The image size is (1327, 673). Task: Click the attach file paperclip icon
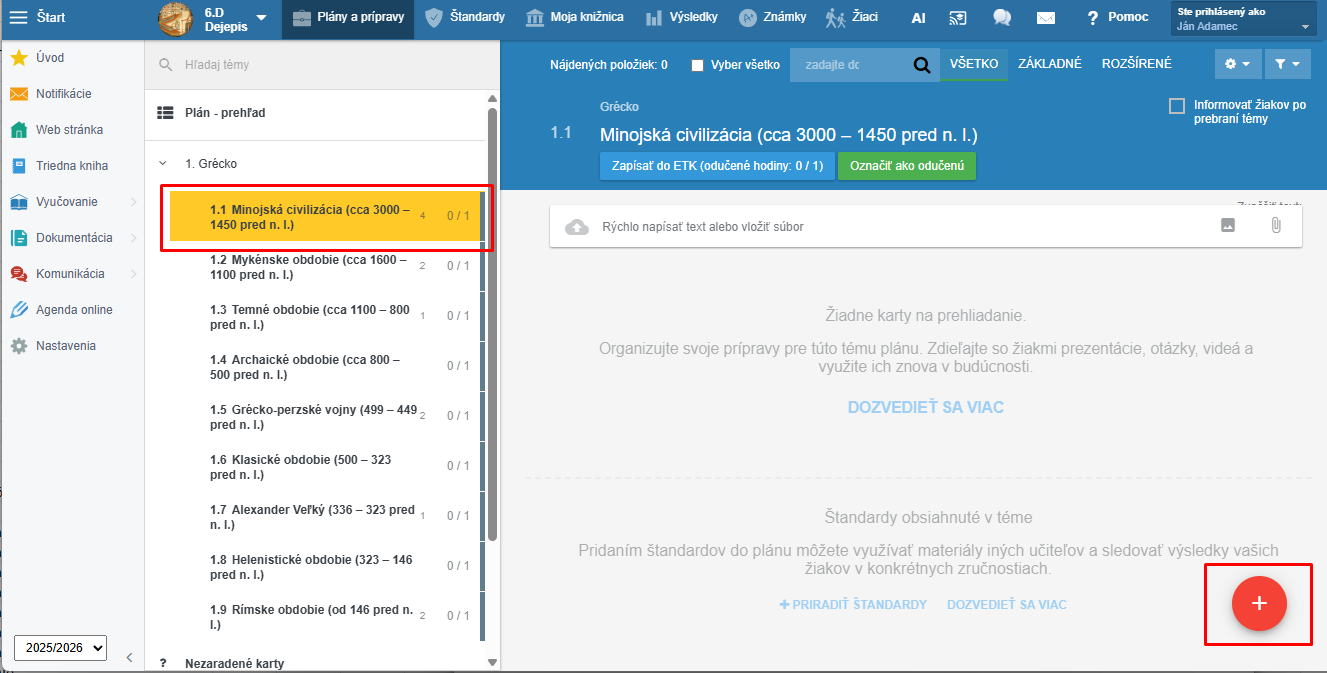click(x=1275, y=226)
